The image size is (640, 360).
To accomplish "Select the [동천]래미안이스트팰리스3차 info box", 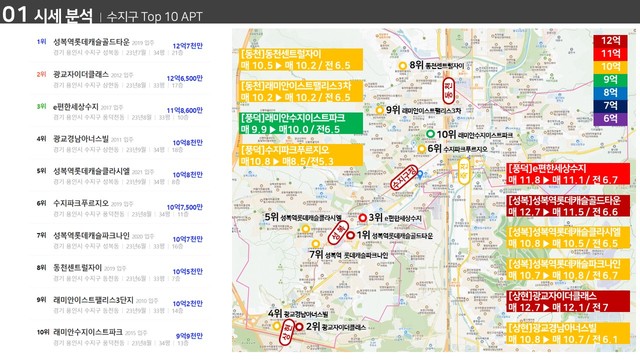I will click(x=301, y=91).
